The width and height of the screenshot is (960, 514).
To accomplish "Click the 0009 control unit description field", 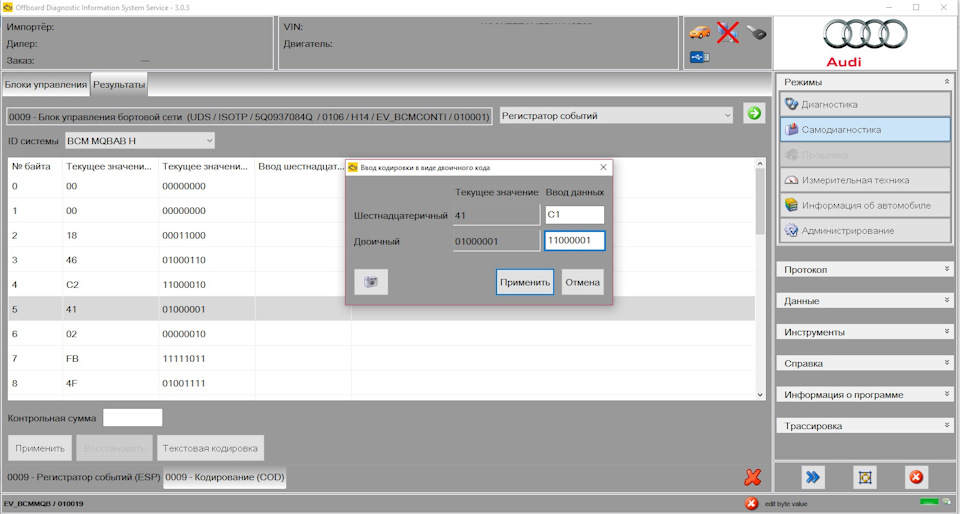I will [x=249, y=116].
